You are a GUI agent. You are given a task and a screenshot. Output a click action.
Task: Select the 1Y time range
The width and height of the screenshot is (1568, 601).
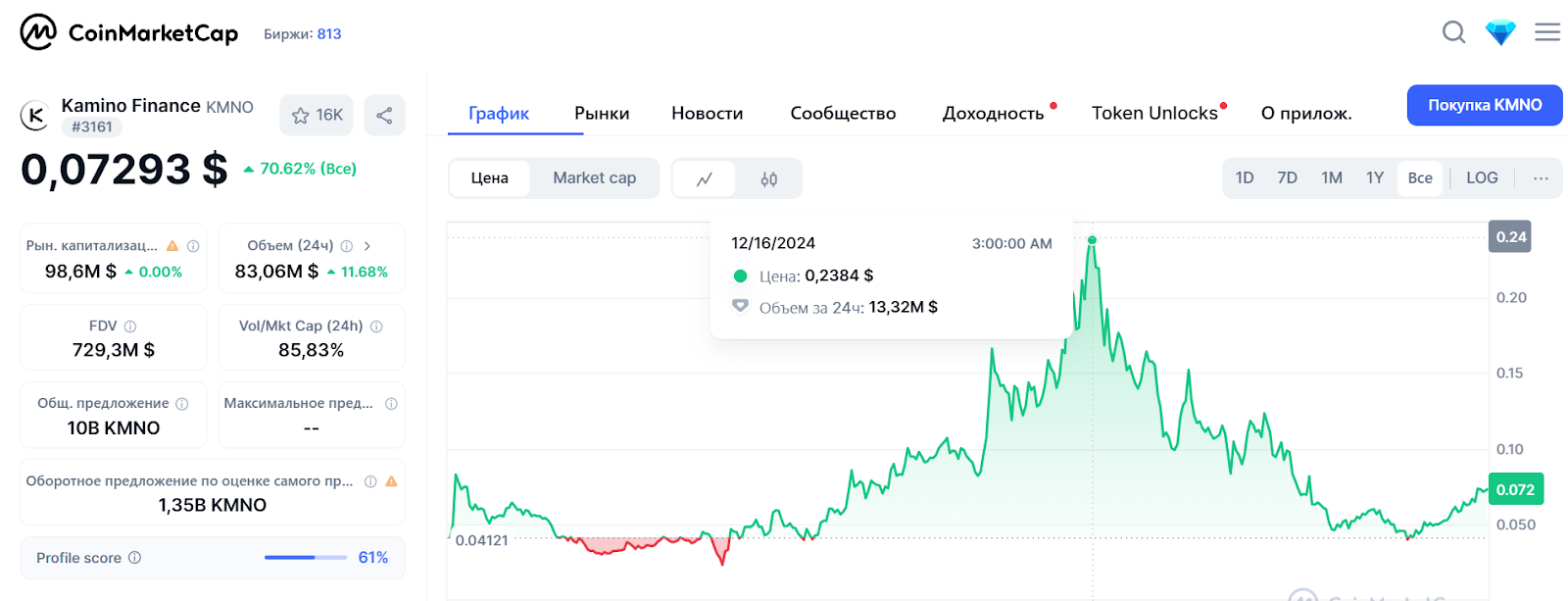[x=1375, y=178]
